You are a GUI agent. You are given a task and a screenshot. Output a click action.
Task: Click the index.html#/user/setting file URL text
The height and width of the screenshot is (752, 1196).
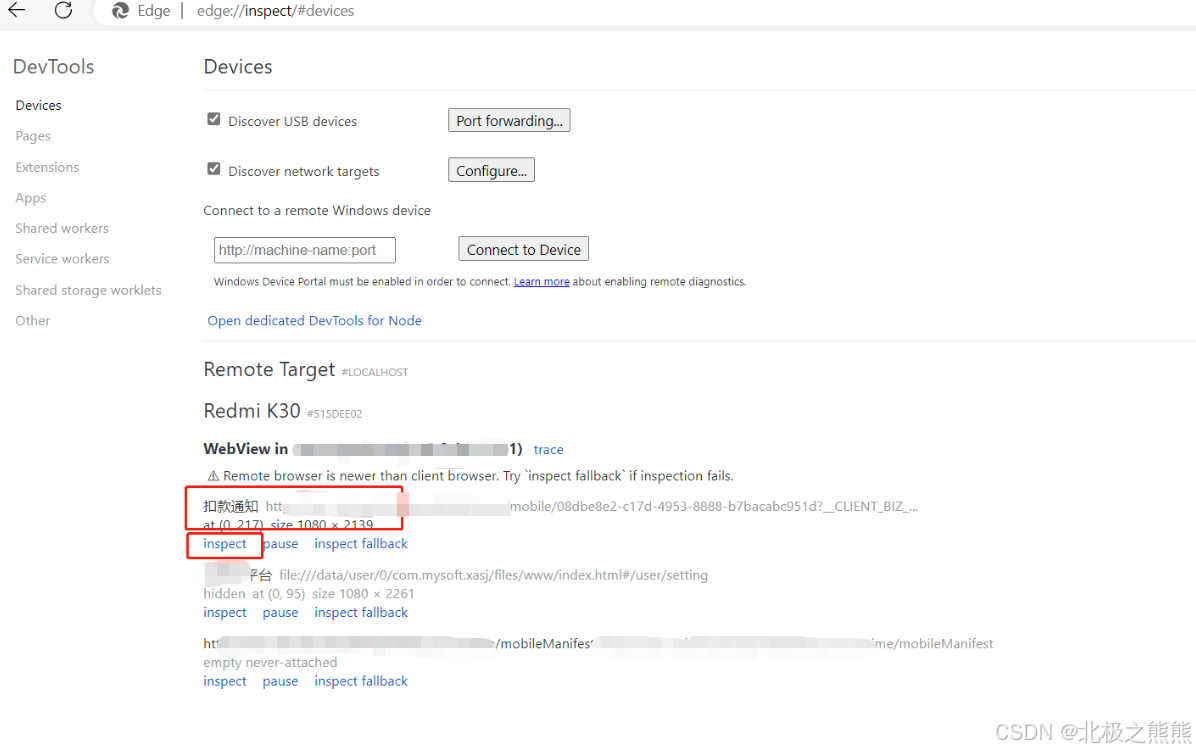[x=494, y=575]
